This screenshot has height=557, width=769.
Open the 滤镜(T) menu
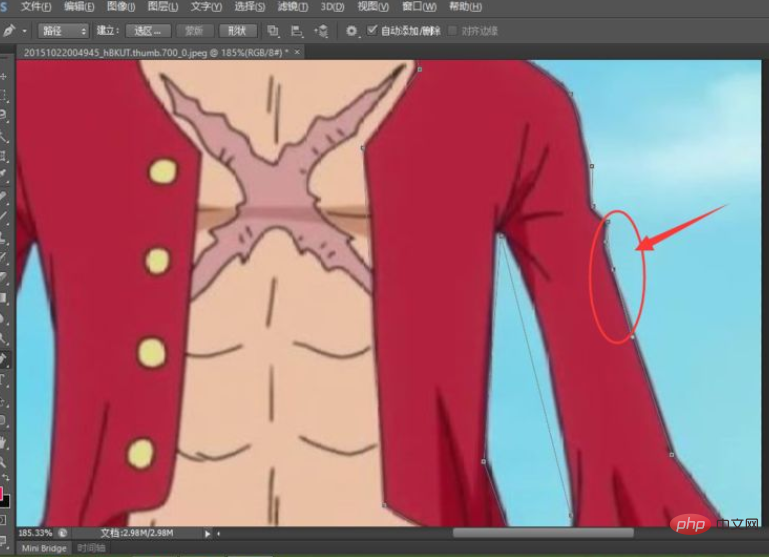tap(293, 7)
